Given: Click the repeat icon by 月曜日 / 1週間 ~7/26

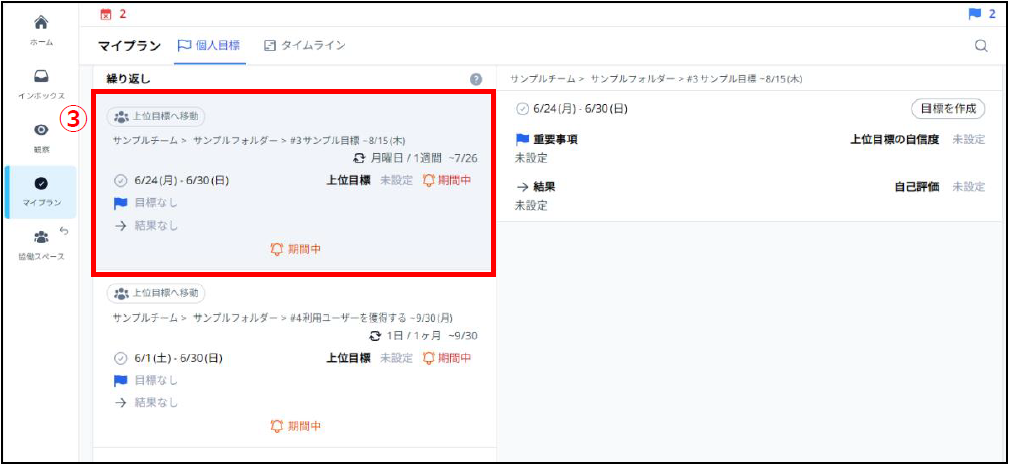Looking at the screenshot, I should point(359,158).
